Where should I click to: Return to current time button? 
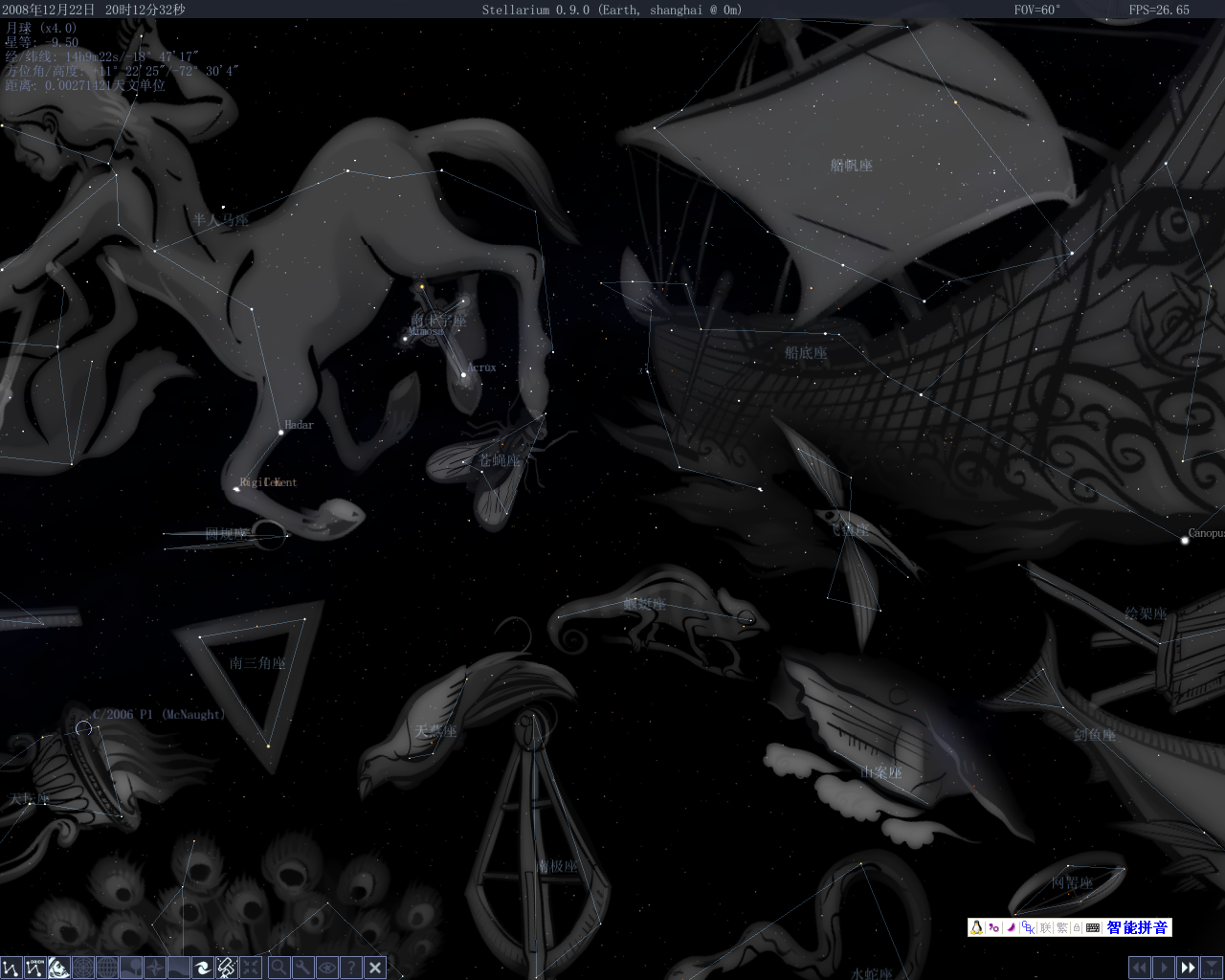[1212, 968]
